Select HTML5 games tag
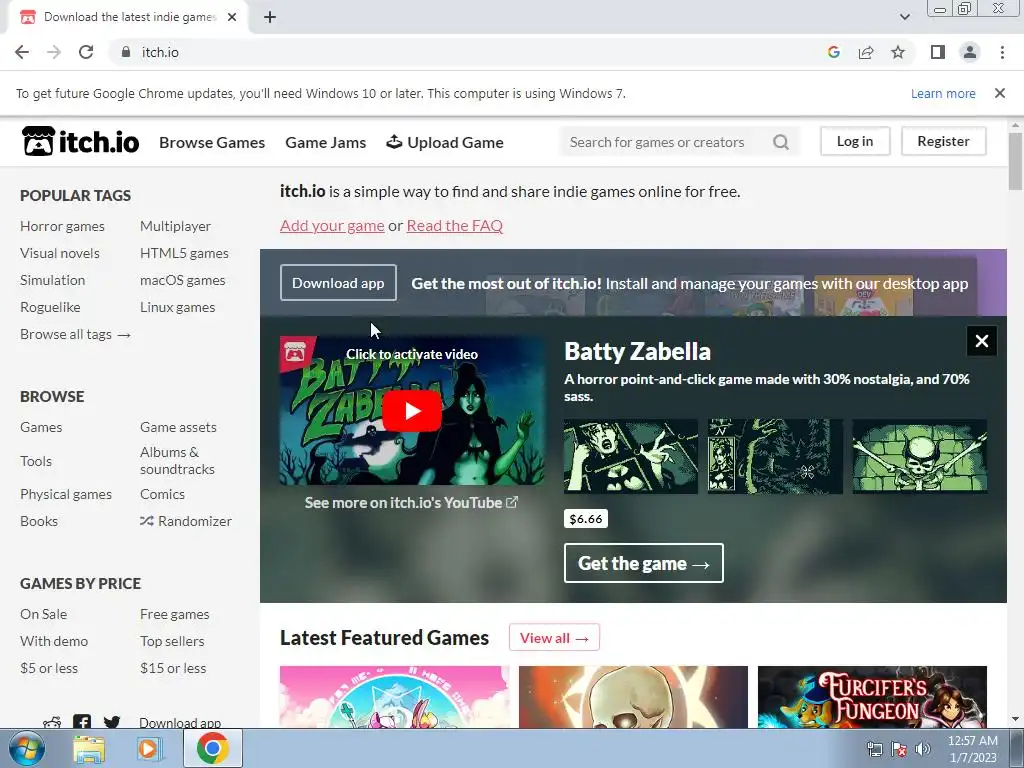Viewport: 1024px width, 768px height. coord(184,253)
